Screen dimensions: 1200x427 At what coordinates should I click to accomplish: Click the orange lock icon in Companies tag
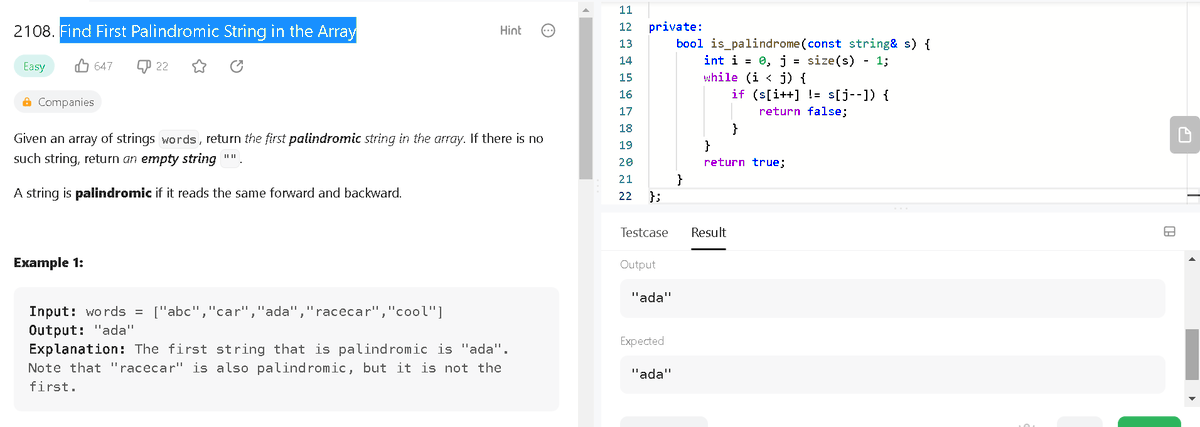click(x=27, y=102)
